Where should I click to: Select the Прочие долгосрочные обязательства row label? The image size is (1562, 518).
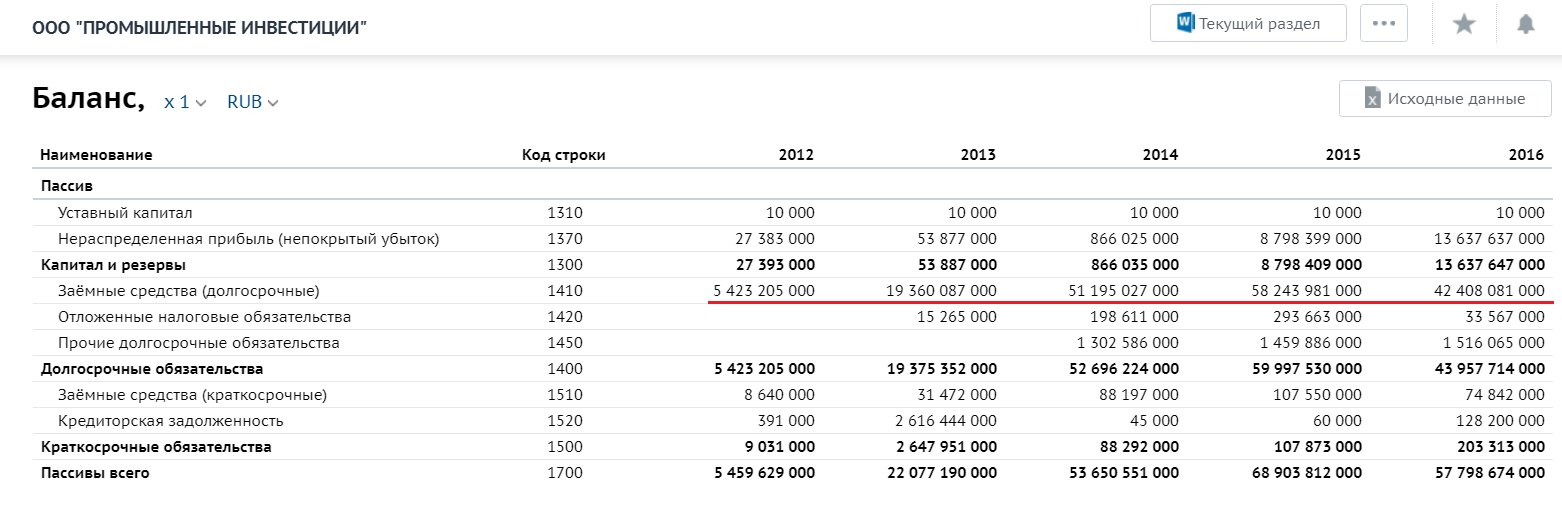point(199,343)
